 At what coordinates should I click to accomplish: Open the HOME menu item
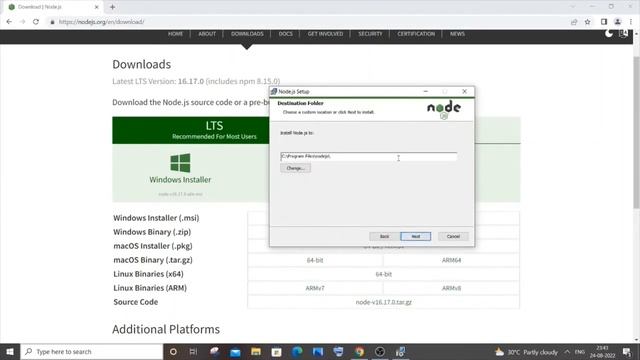coord(176,34)
